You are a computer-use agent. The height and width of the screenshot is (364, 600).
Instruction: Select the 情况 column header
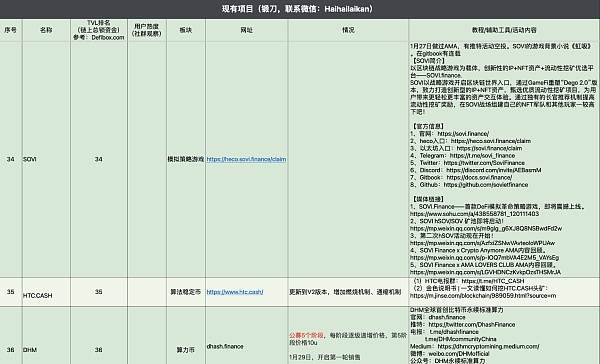point(348,30)
